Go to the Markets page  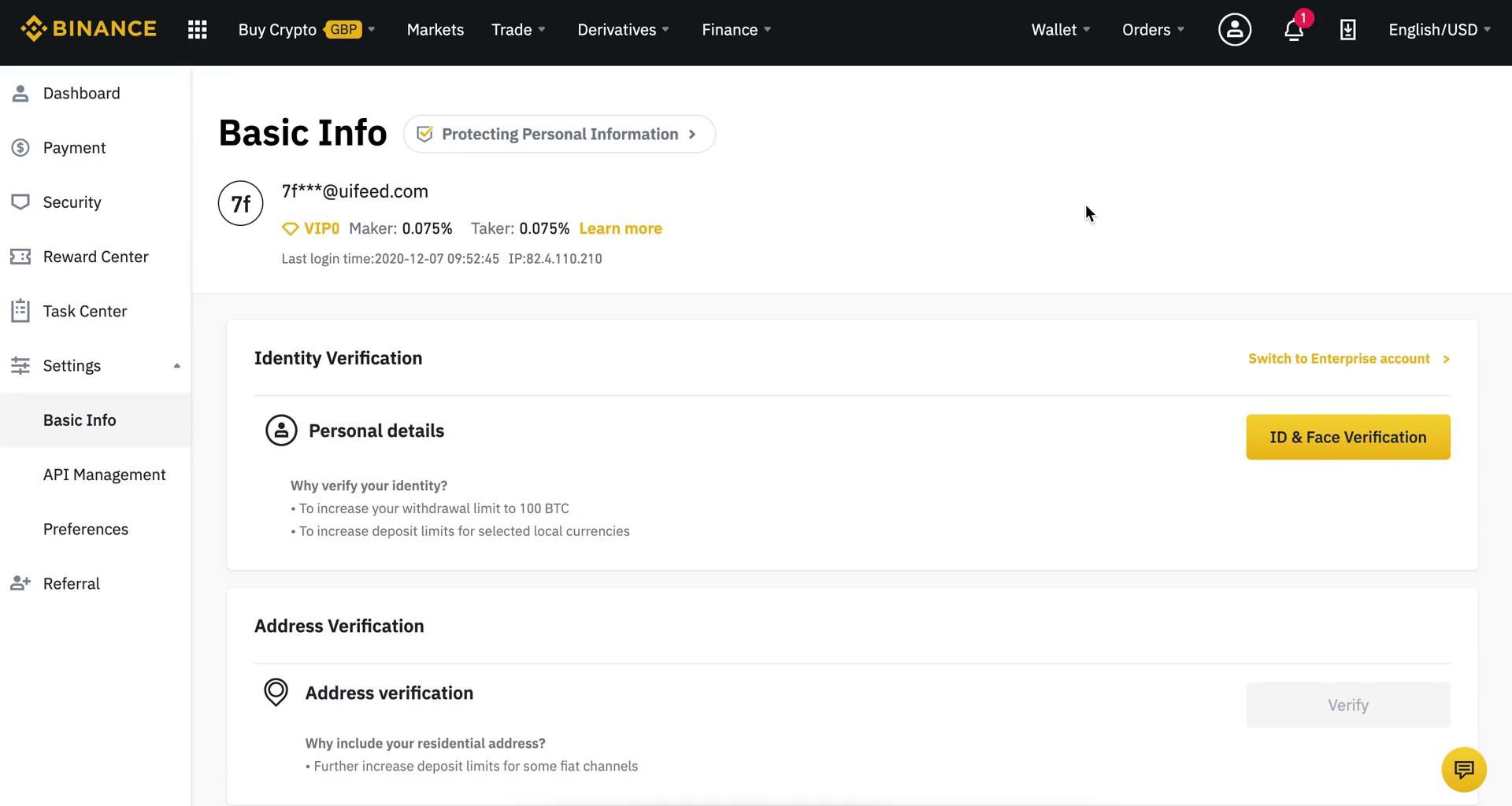coord(435,30)
